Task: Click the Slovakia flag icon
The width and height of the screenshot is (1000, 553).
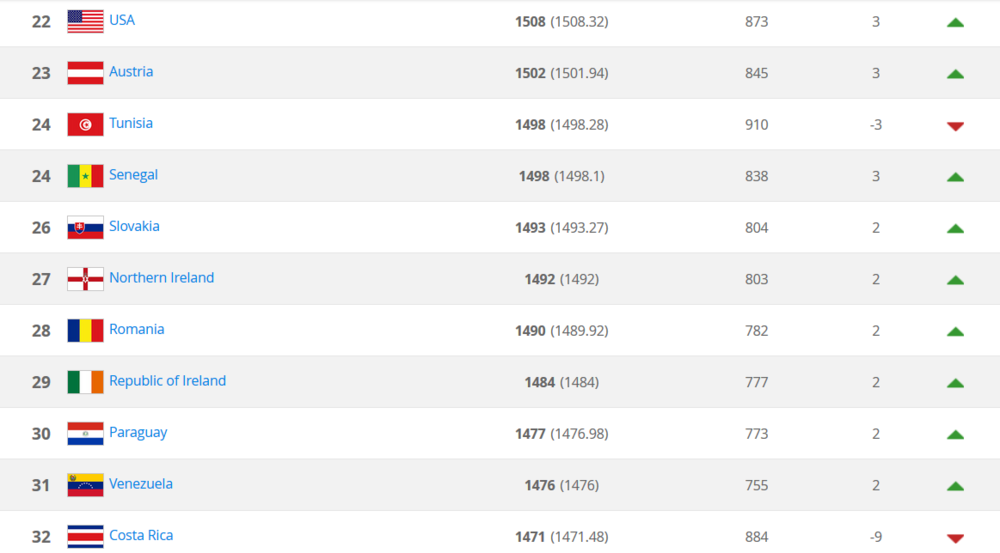Action: click(x=85, y=227)
